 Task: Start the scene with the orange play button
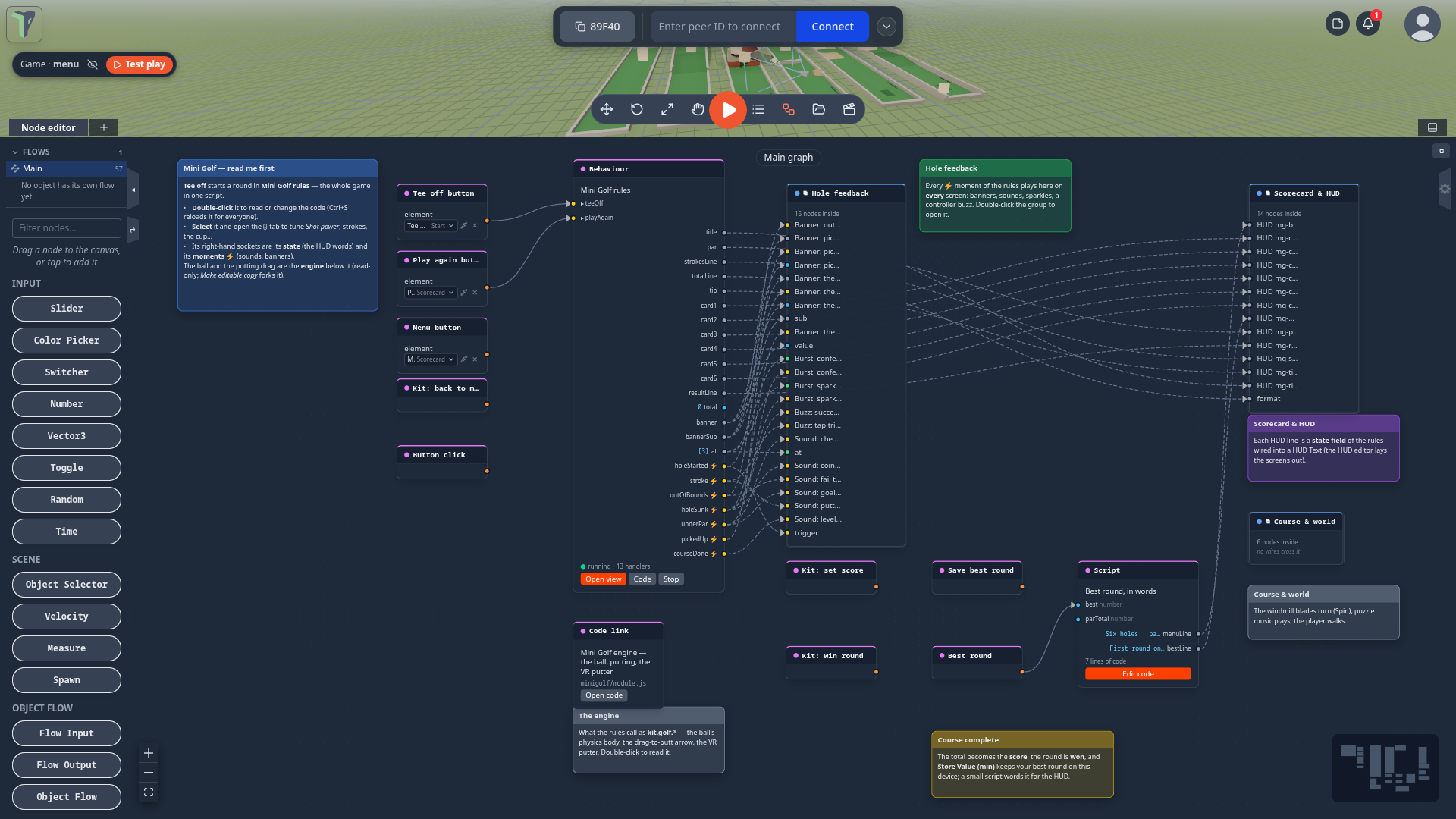tap(728, 110)
